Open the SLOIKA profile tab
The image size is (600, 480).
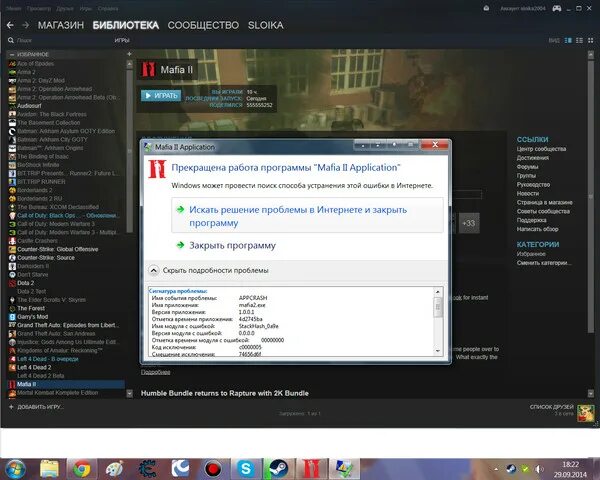coord(266,25)
